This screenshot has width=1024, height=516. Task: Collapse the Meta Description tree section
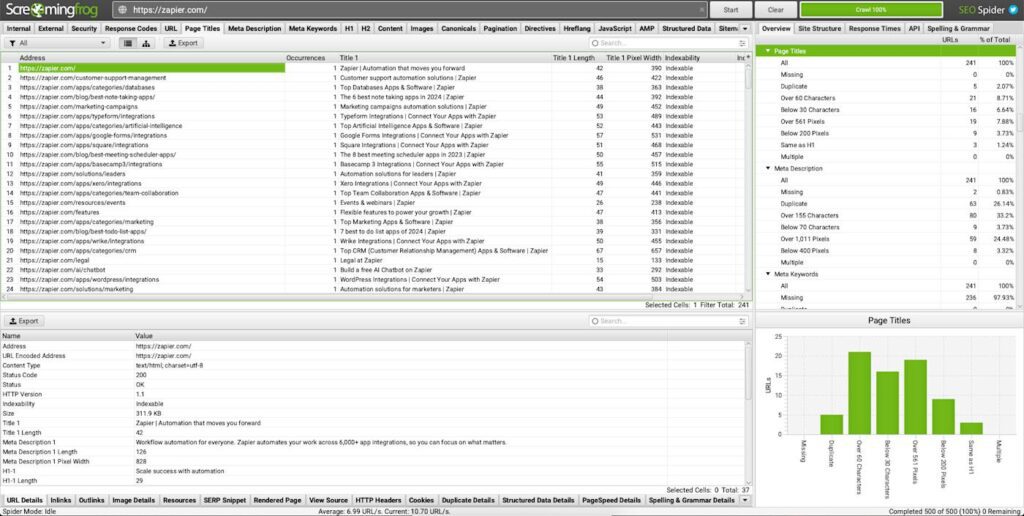(x=768, y=169)
